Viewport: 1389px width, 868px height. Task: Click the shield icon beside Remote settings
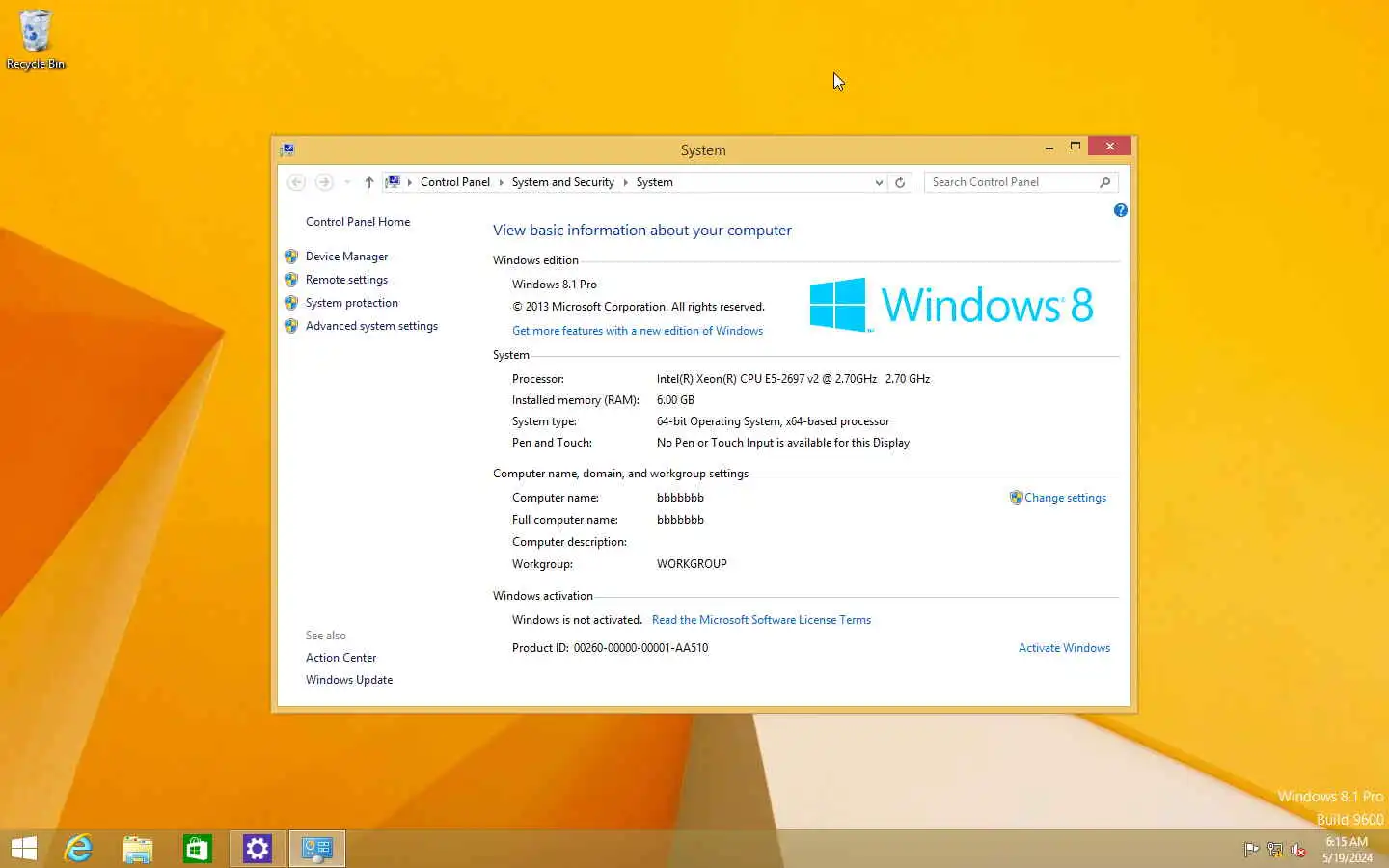[x=291, y=280]
